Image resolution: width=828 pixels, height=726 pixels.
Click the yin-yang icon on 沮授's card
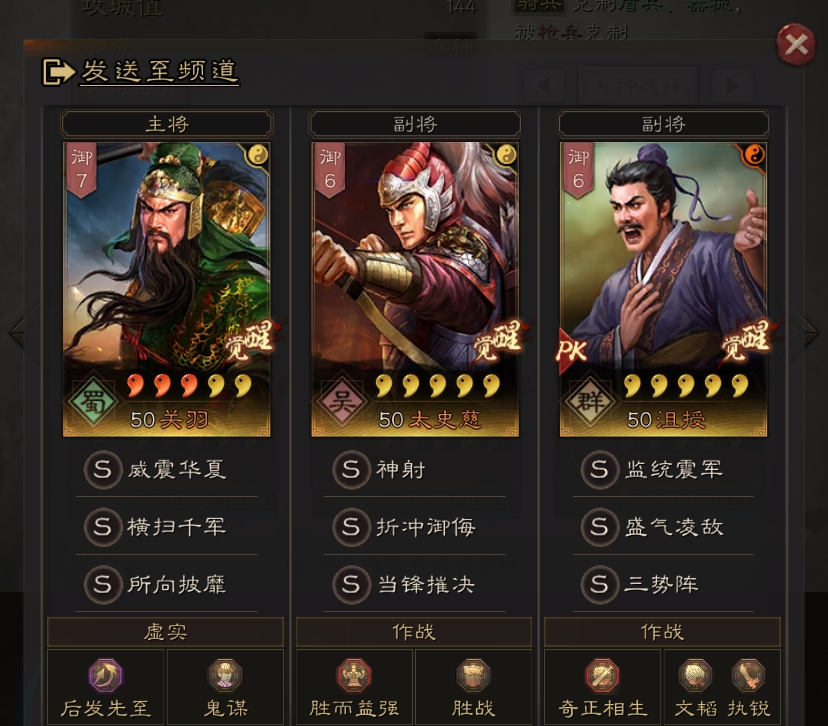tap(754, 155)
